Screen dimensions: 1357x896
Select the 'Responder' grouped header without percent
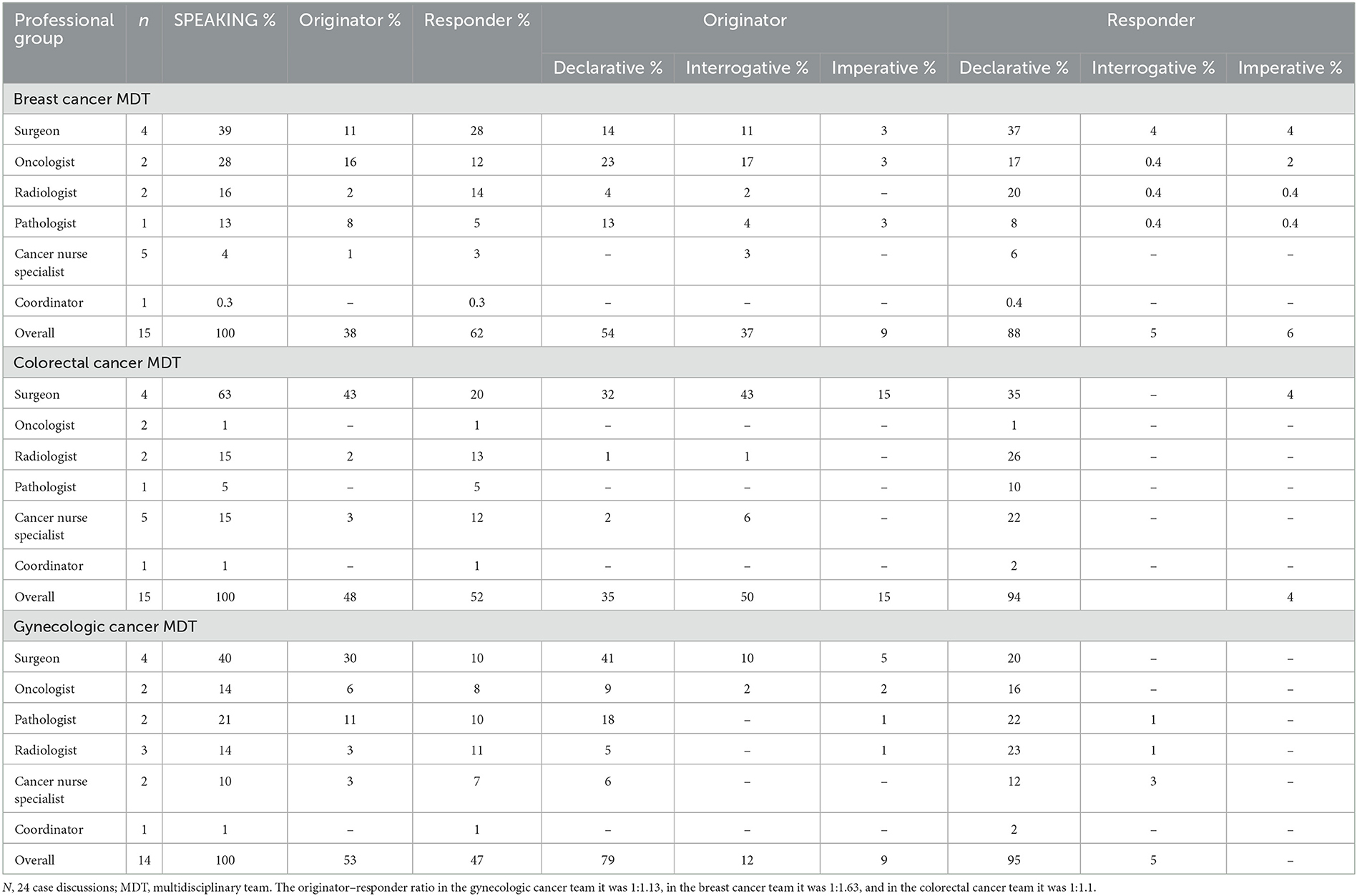(1151, 21)
